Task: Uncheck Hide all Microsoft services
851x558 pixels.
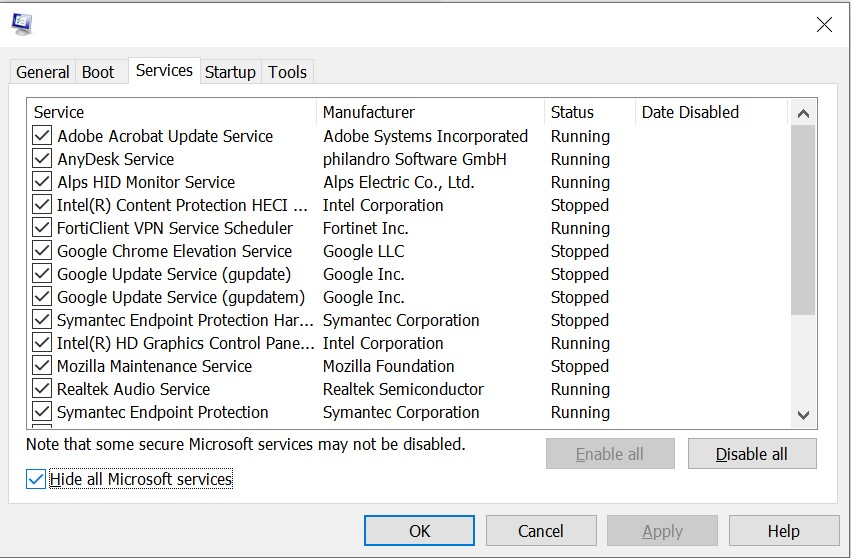Action: click(x=37, y=479)
